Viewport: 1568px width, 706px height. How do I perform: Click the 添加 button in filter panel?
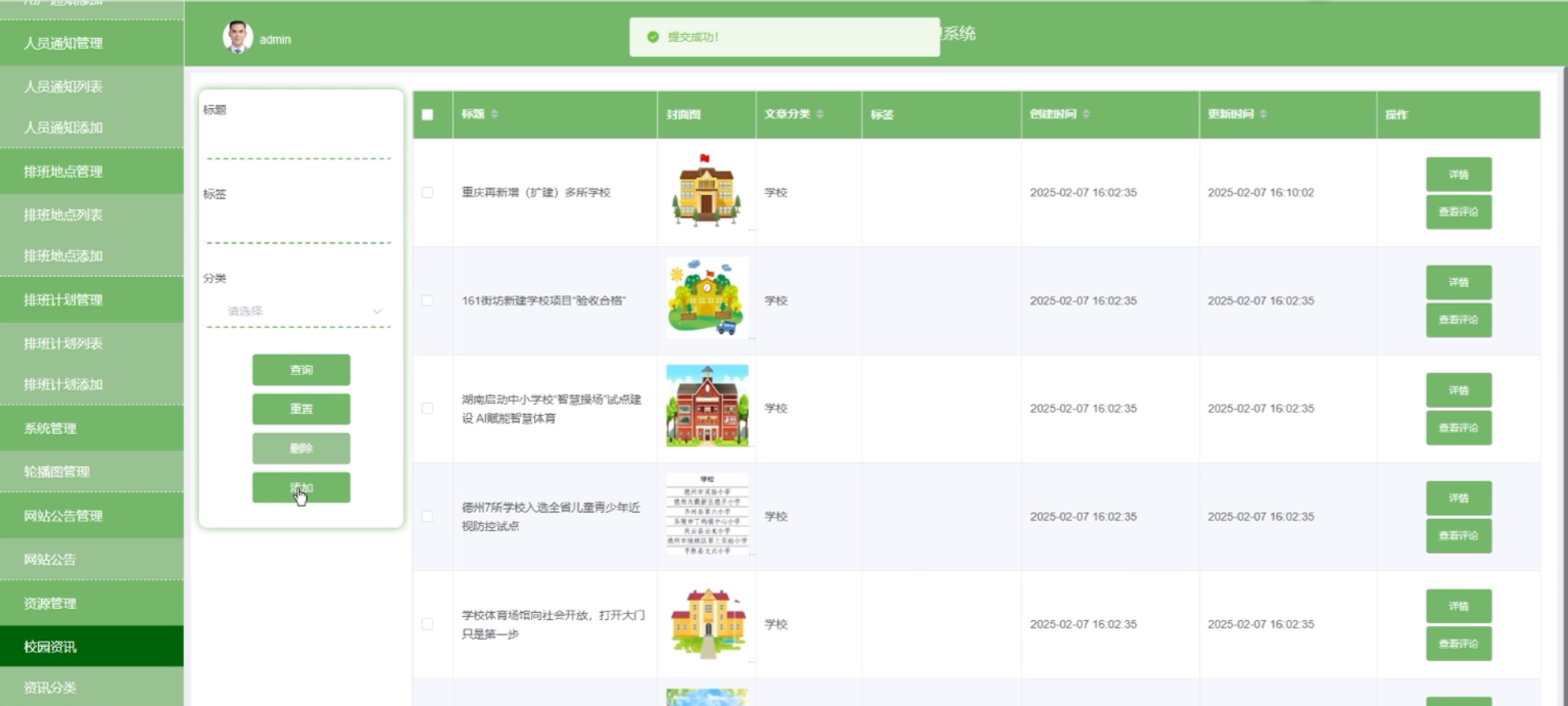[301, 487]
